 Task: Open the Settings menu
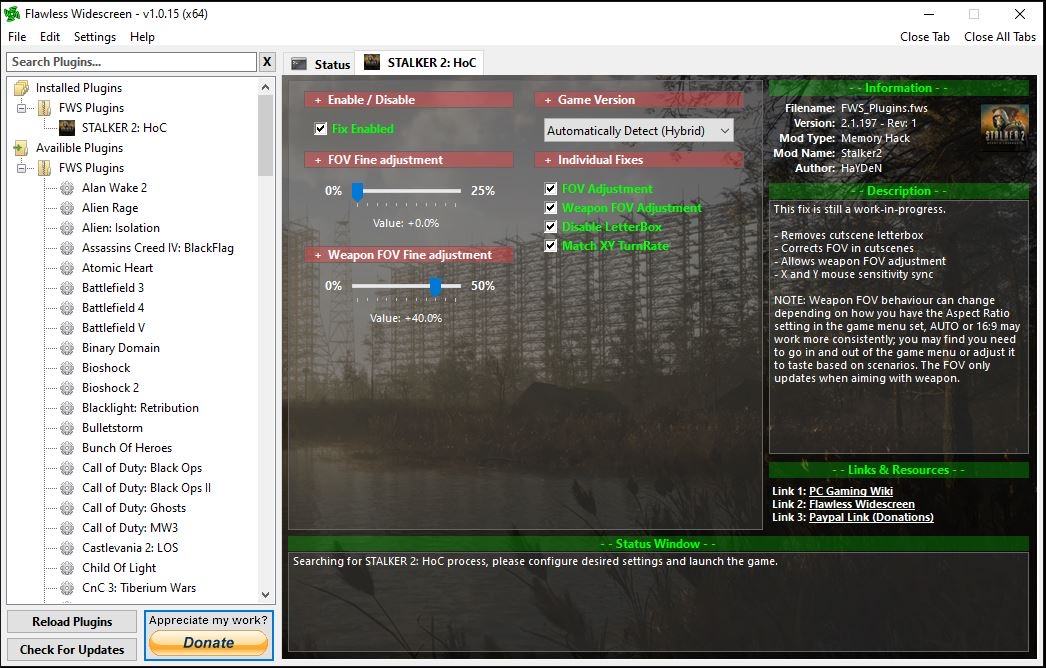tap(95, 37)
